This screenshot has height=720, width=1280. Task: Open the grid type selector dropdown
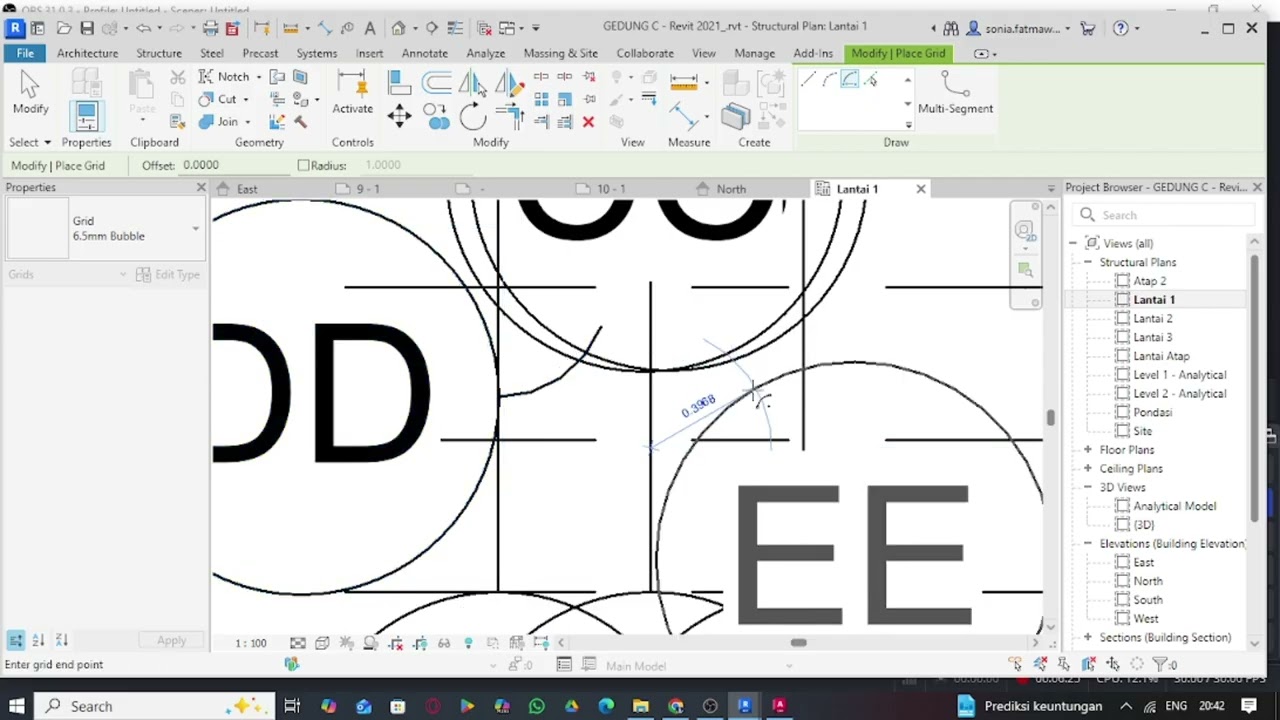click(195, 228)
